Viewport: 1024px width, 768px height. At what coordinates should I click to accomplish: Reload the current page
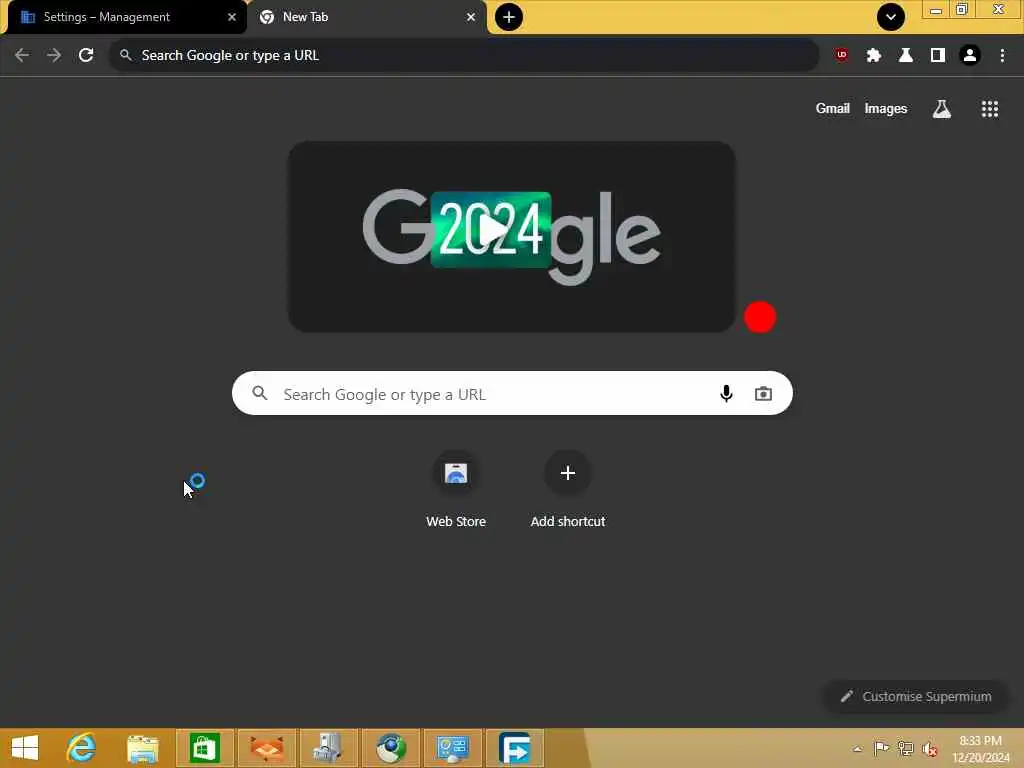(86, 56)
